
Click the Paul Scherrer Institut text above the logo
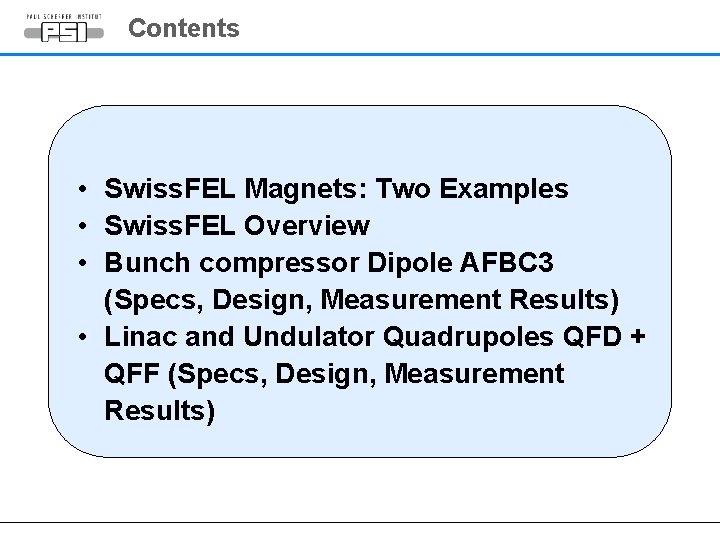pos(62,17)
